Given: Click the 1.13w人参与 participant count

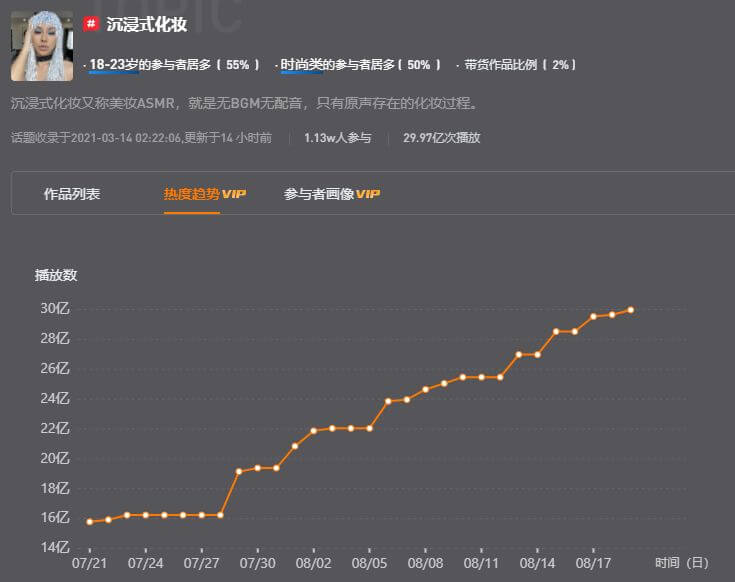Looking at the screenshot, I should click(x=337, y=137).
